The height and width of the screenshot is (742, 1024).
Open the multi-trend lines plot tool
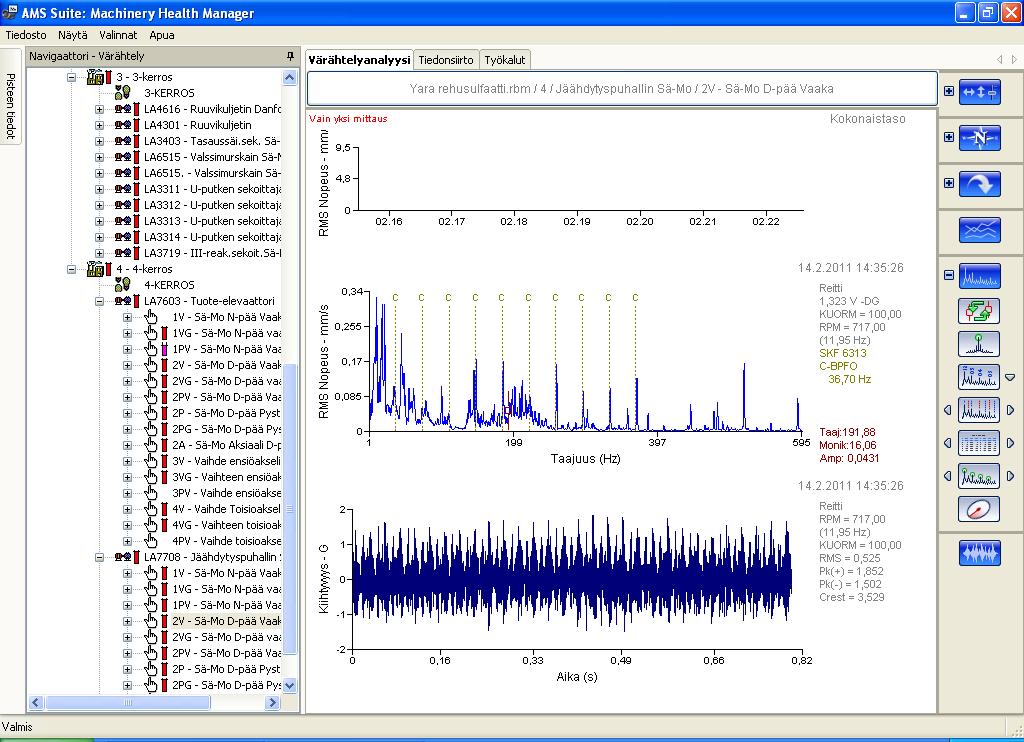click(x=980, y=230)
